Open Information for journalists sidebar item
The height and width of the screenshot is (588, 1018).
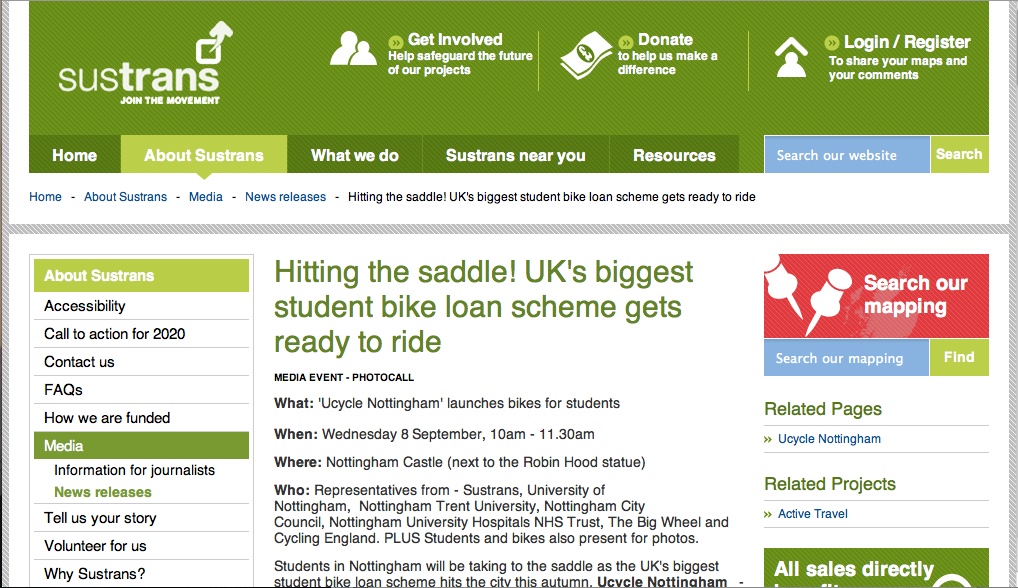click(134, 470)
